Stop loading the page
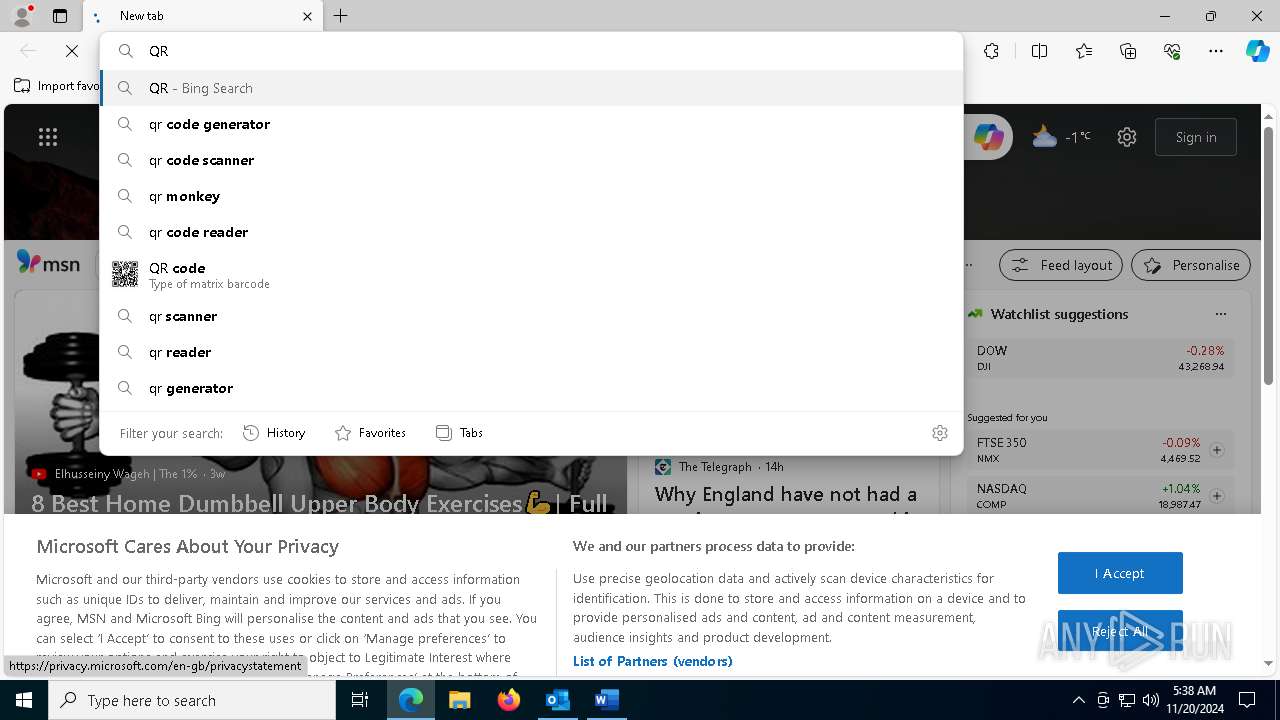The image size is (1280, 720). point(72,51)
